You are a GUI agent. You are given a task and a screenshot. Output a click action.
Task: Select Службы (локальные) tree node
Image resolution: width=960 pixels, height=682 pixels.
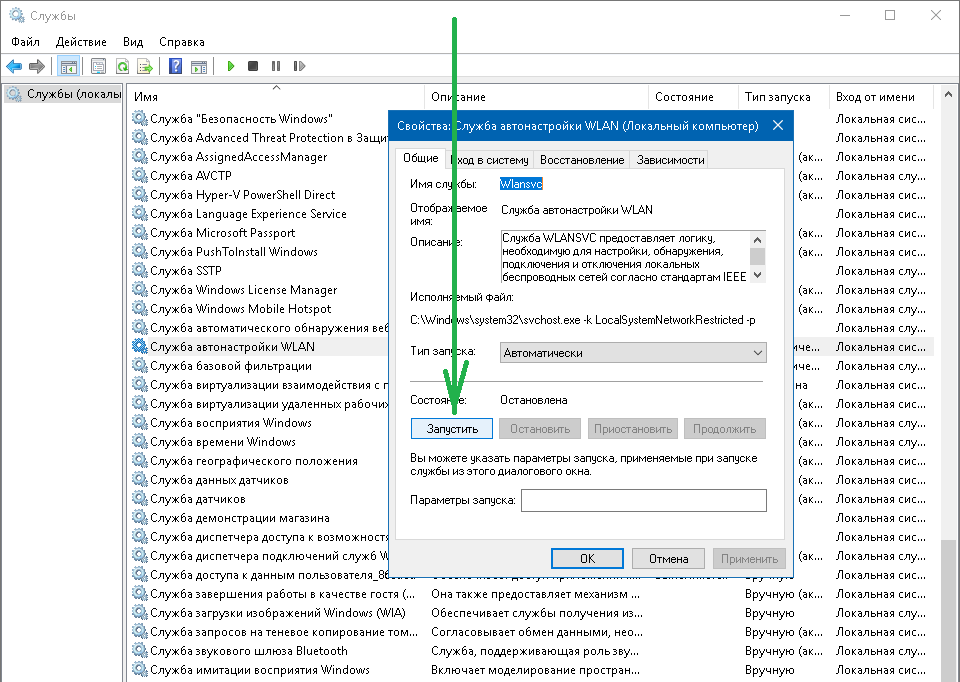64,94
